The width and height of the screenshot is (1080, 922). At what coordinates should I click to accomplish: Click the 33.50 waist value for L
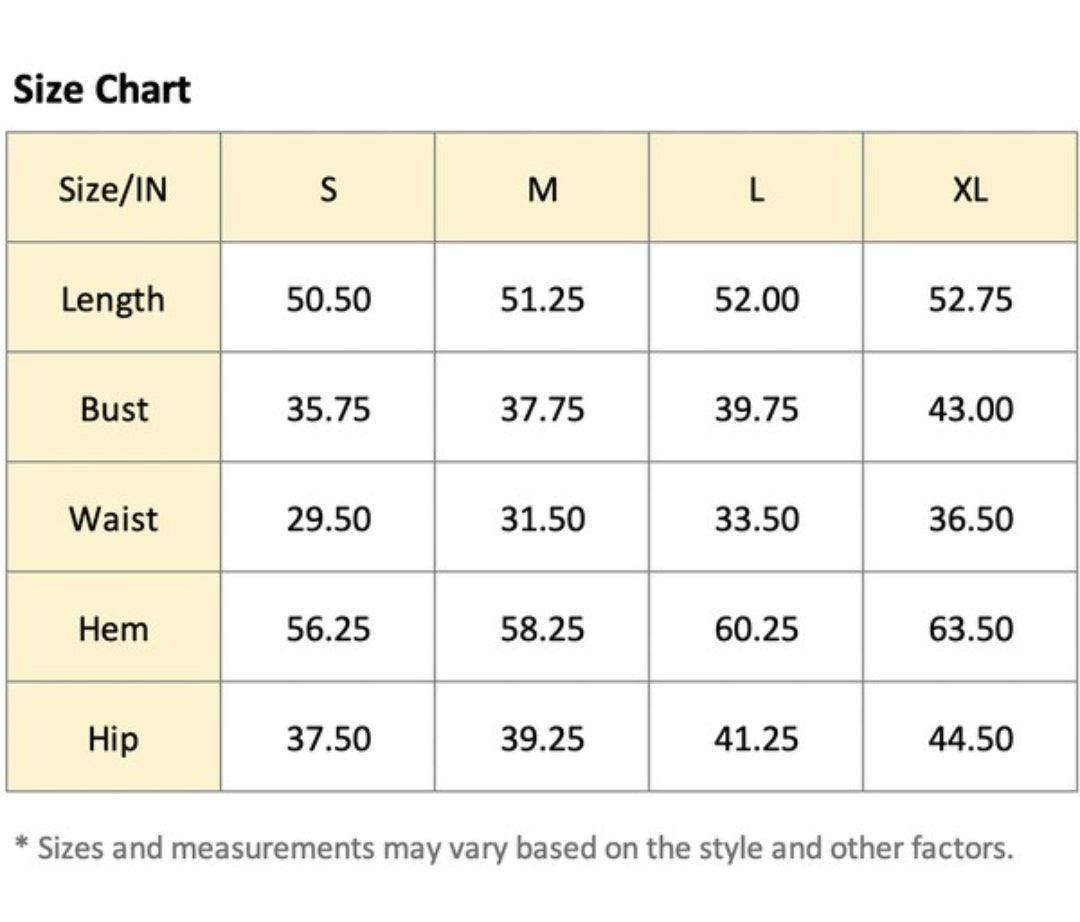click(756, 519)
